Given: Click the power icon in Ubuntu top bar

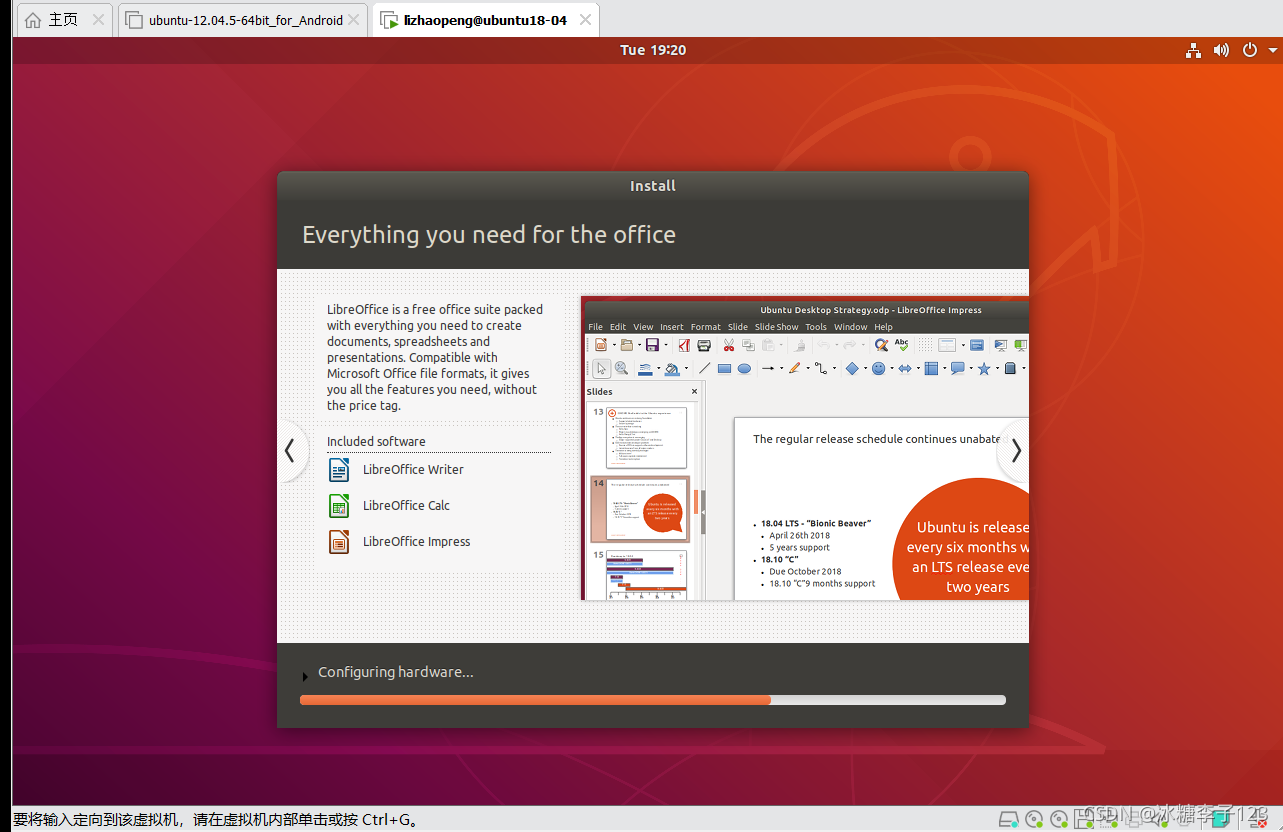Looking at the screenshot, I should 1250,50.
